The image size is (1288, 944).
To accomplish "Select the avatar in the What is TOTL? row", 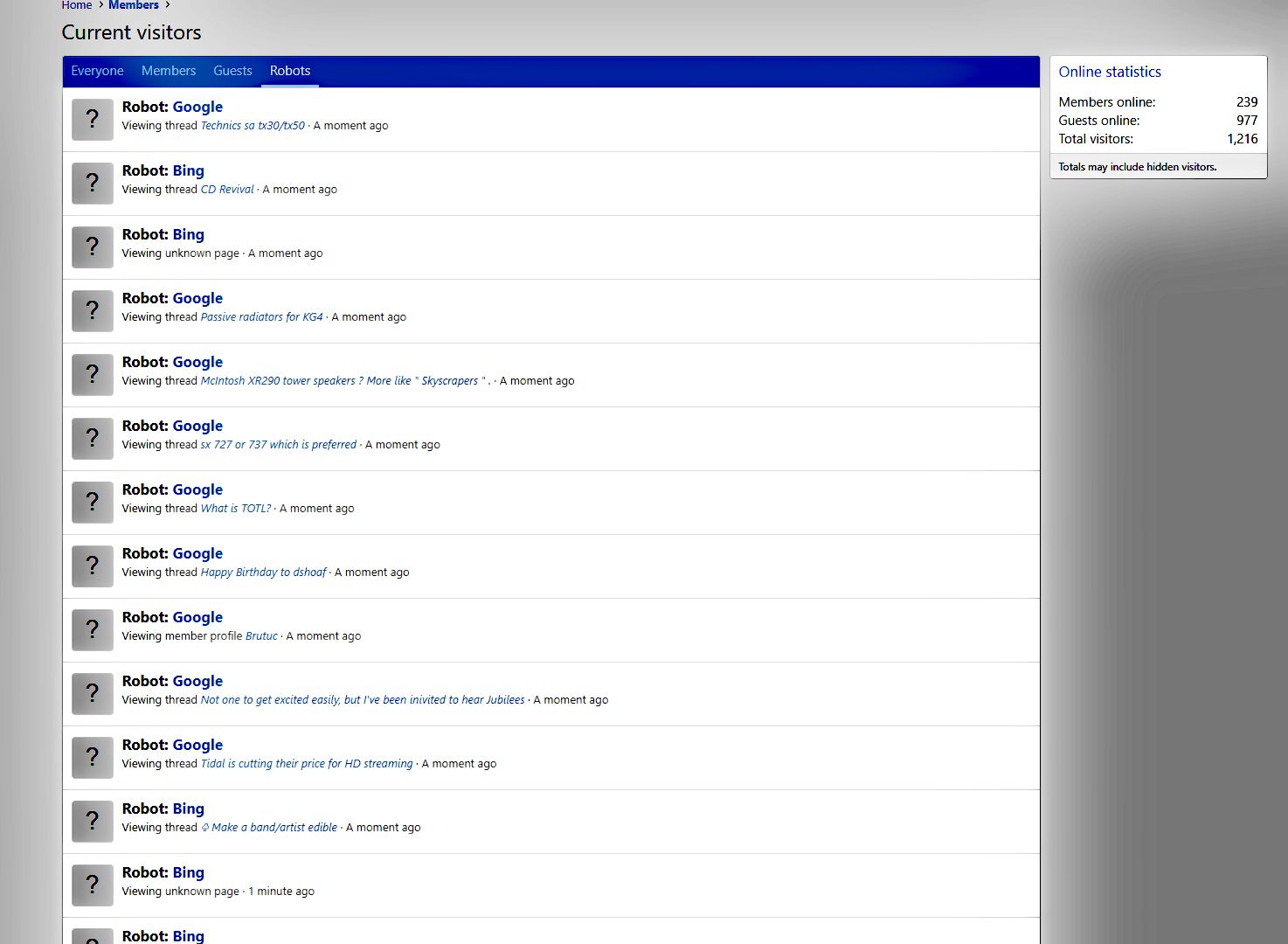I will [93, 503].
